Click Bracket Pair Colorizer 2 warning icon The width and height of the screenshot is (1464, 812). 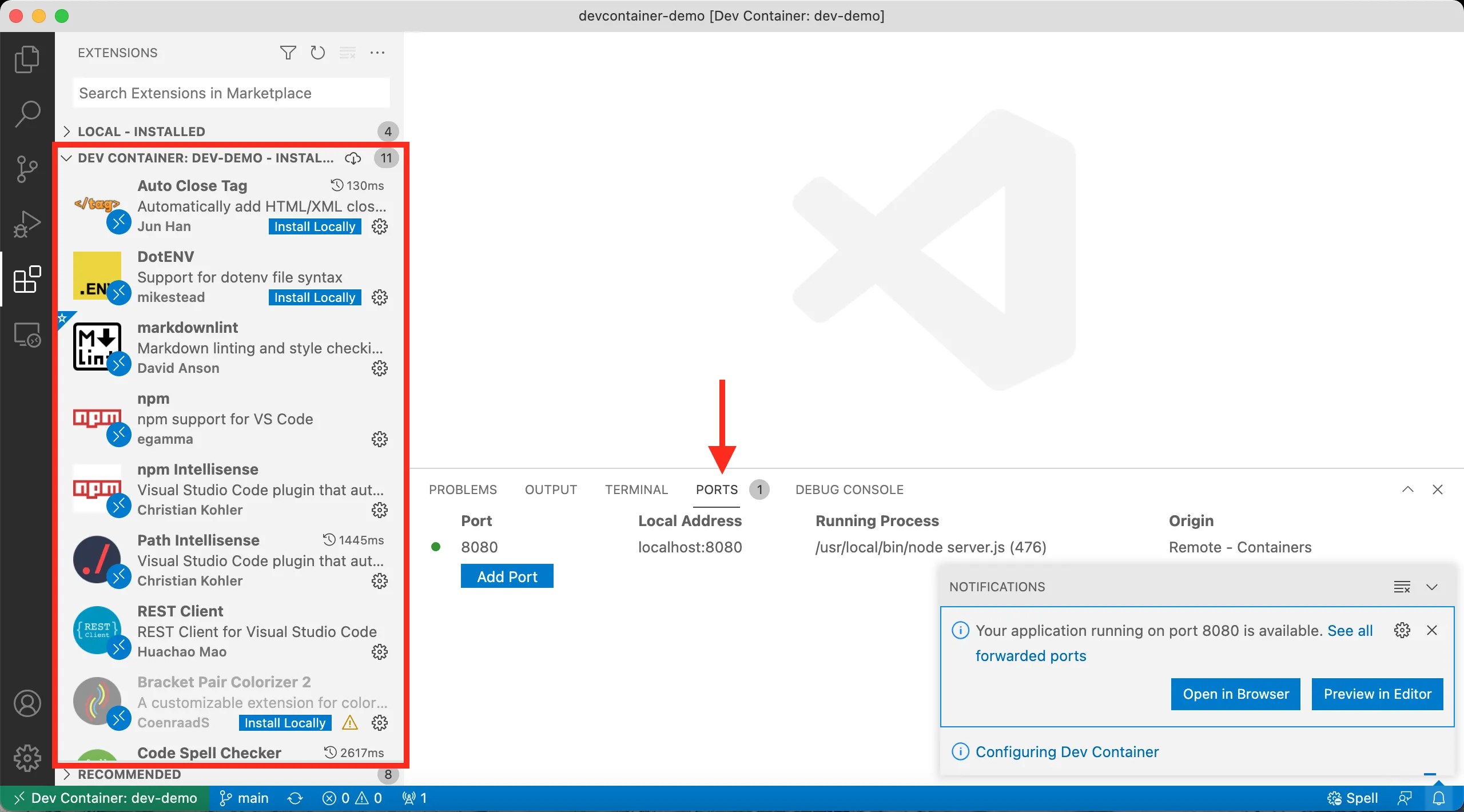click(350, 723)
